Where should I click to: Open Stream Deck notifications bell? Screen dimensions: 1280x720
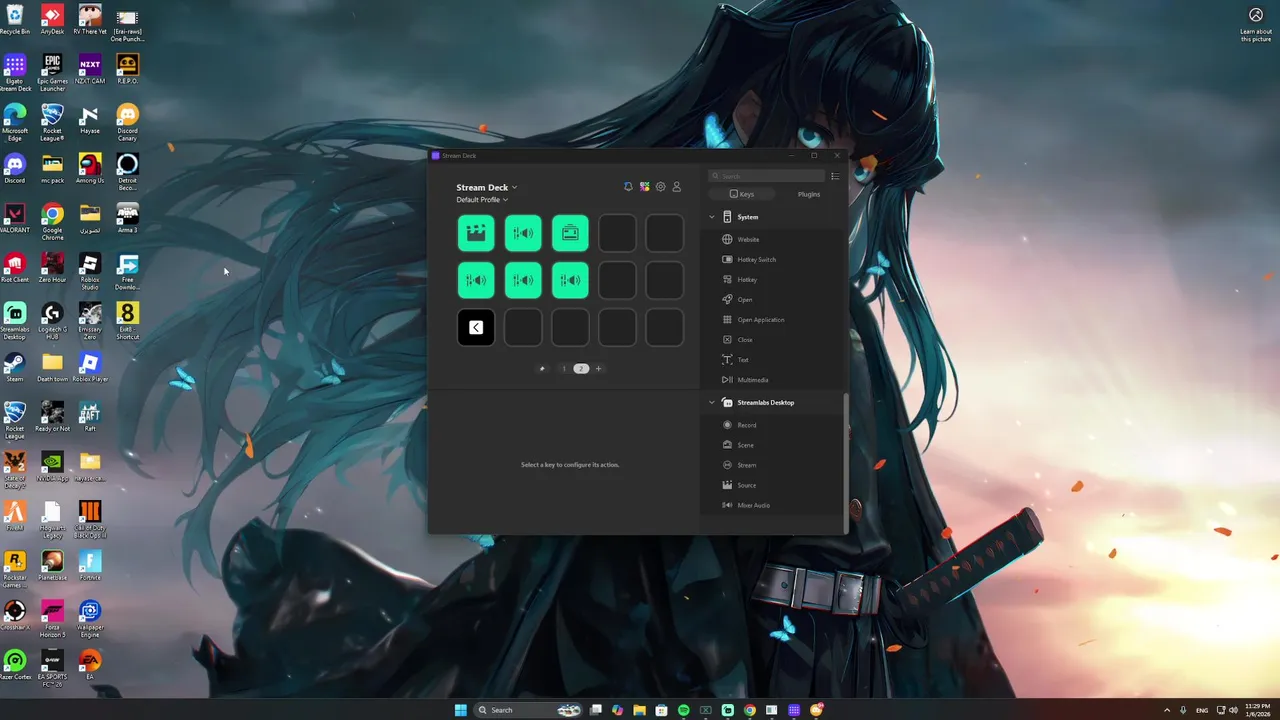click(628, 187)
